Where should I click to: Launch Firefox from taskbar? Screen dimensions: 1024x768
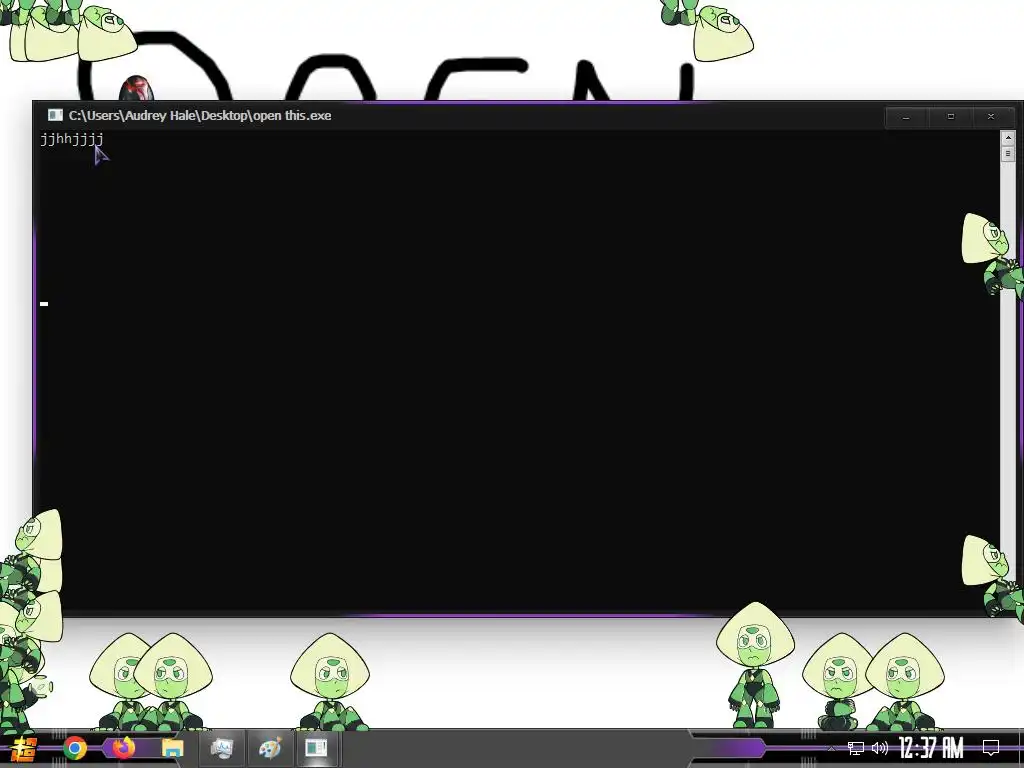coord(123,748)
